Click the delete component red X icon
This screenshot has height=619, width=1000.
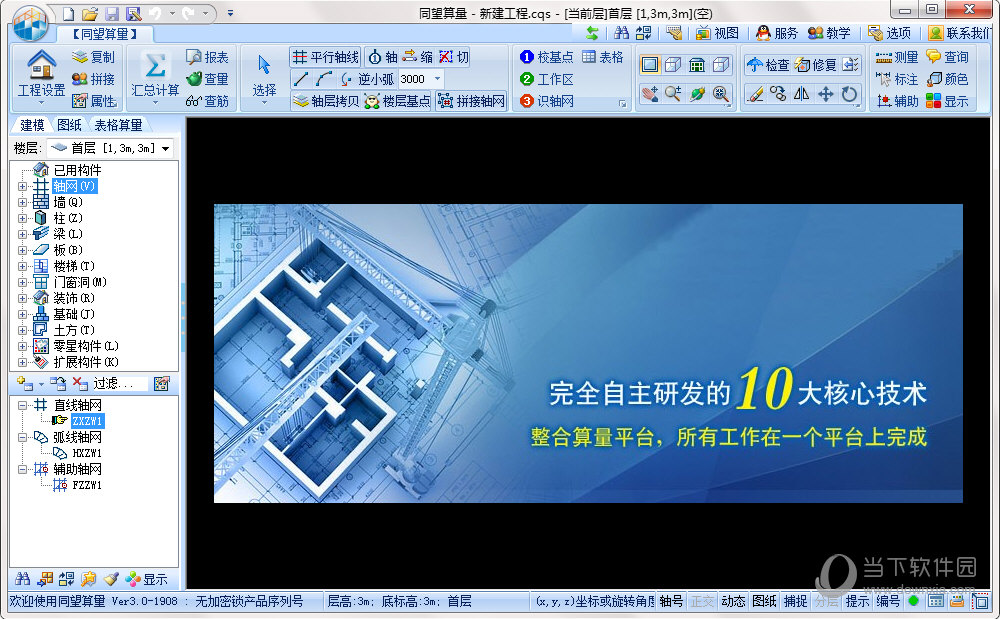pyautogui.click(x=80, y=383)
